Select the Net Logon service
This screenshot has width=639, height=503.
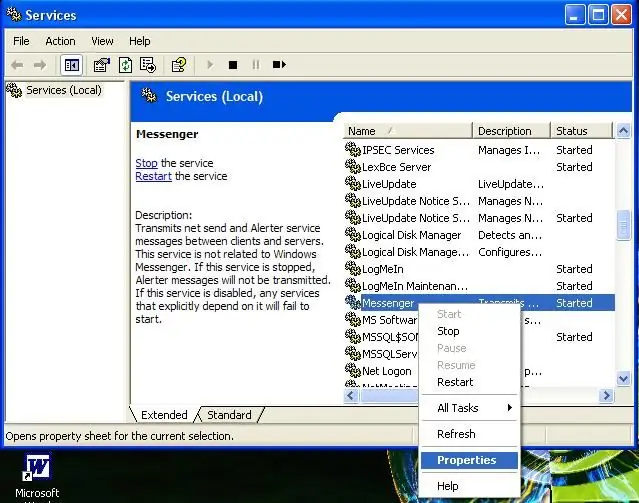coord(387,371)
